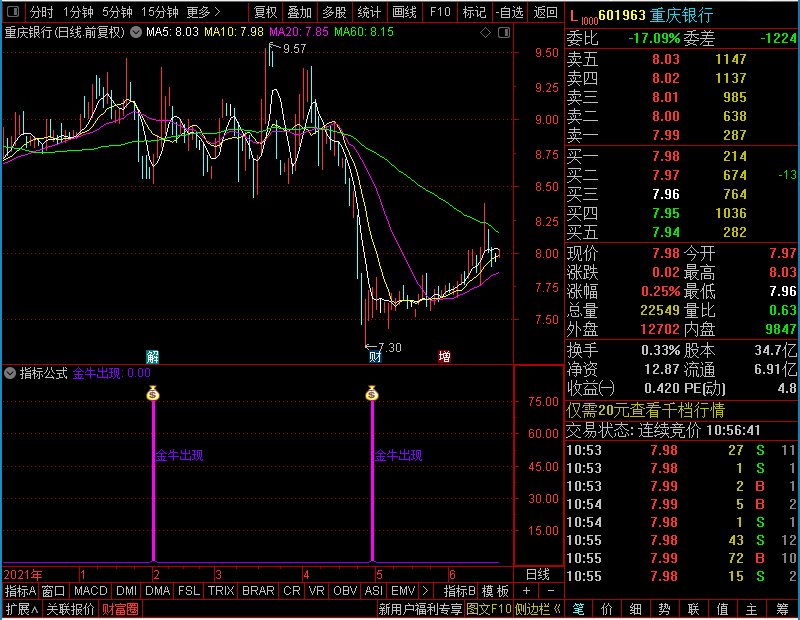Screen dimensions: 800x620
Task: Click the 多股 multi-stock button
Action: tap(334, 12)
